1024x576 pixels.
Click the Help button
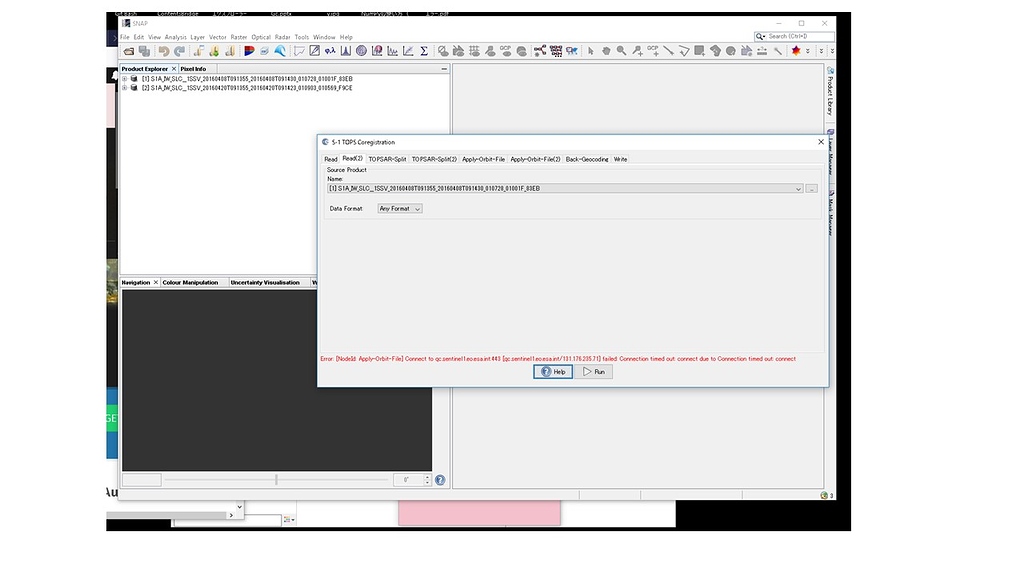pos(552,371)
